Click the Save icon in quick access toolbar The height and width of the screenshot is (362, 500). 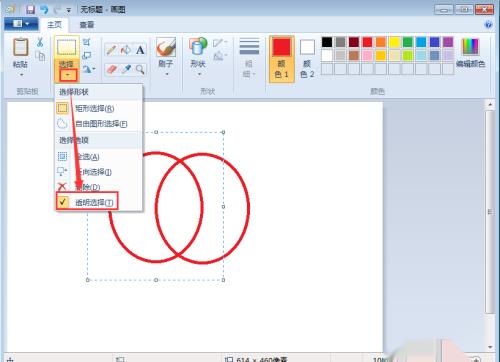pyautogui.click(x=30, y=9)
